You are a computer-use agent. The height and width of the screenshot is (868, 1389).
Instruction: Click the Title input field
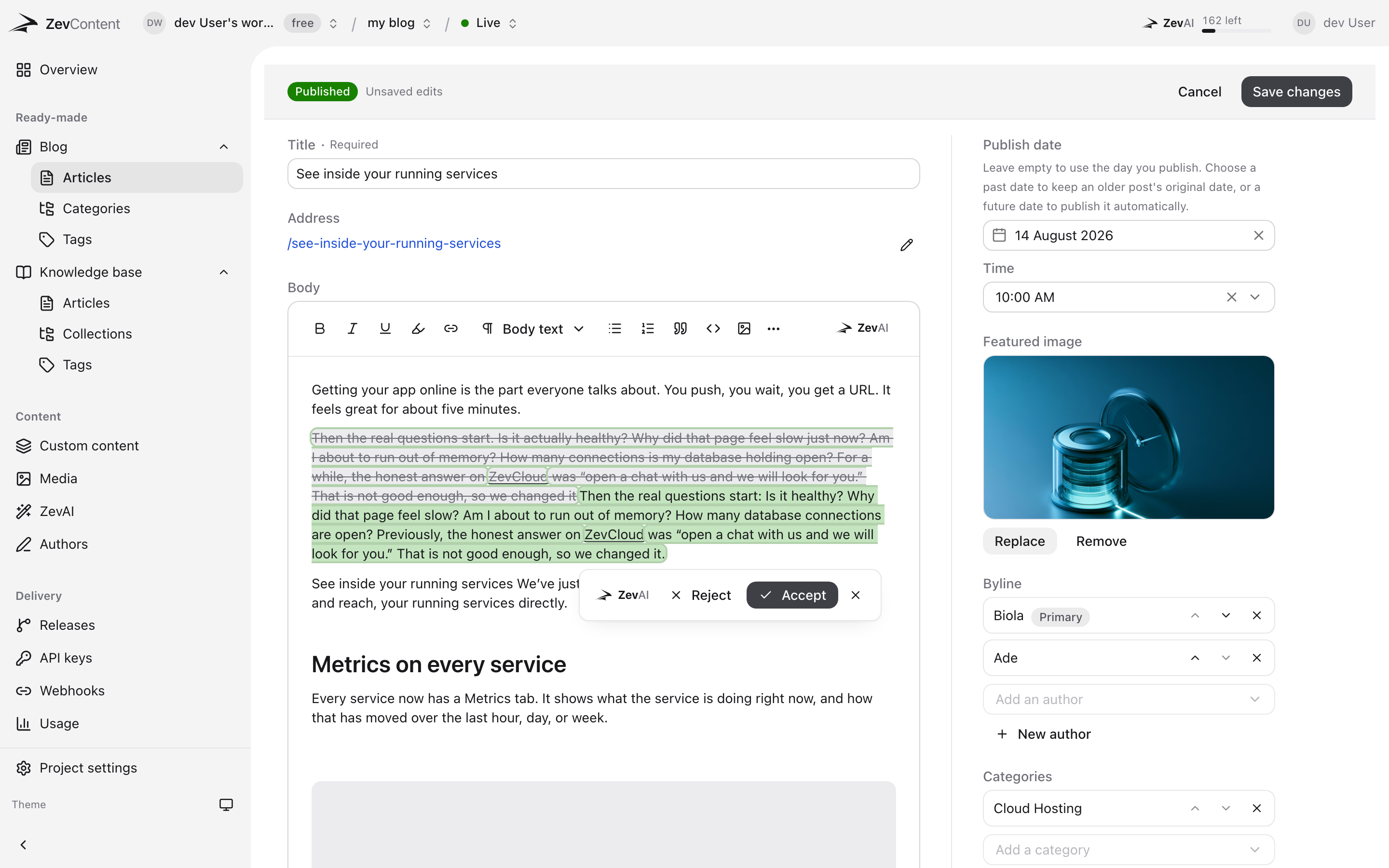603,174
